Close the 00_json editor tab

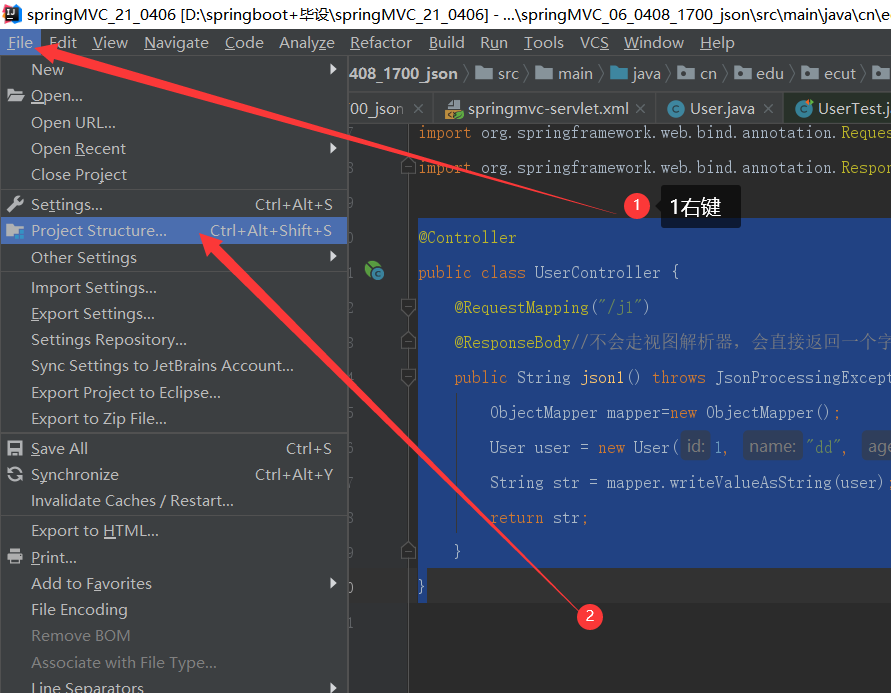pyautogui.click(x=418, y=108)
